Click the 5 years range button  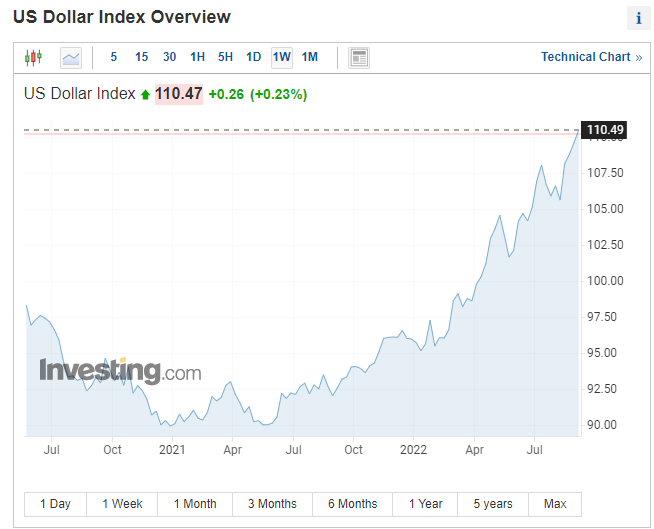(492, 504)
